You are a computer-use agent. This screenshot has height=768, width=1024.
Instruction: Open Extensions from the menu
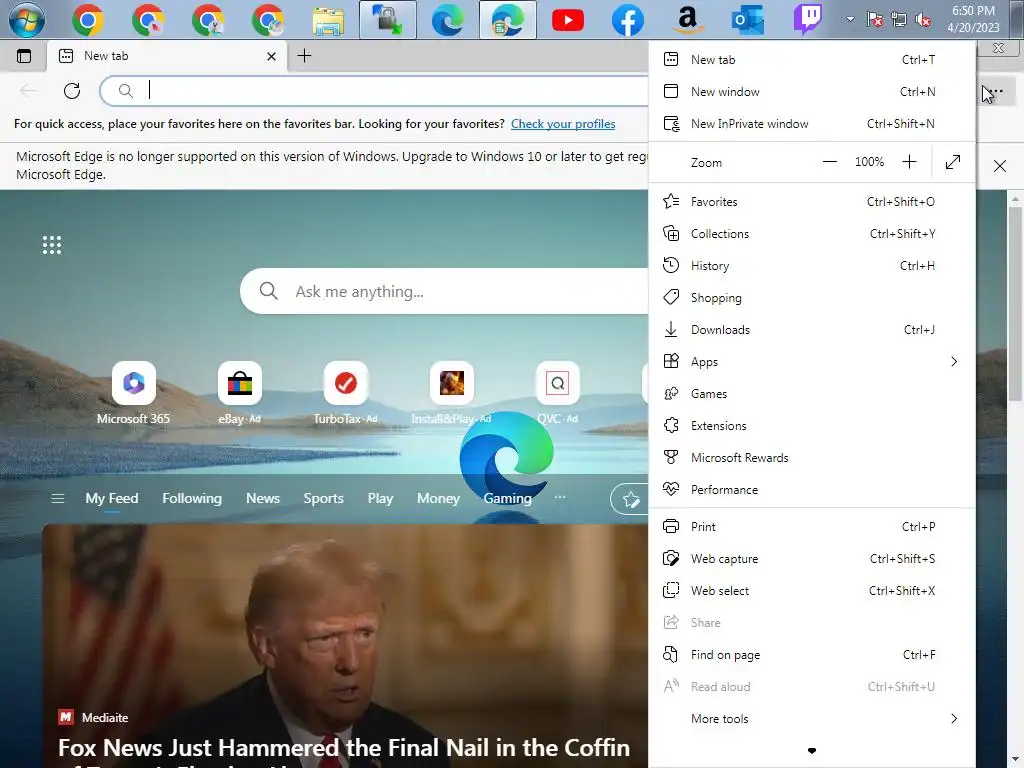pyautogui.click(x=812, y=426)
